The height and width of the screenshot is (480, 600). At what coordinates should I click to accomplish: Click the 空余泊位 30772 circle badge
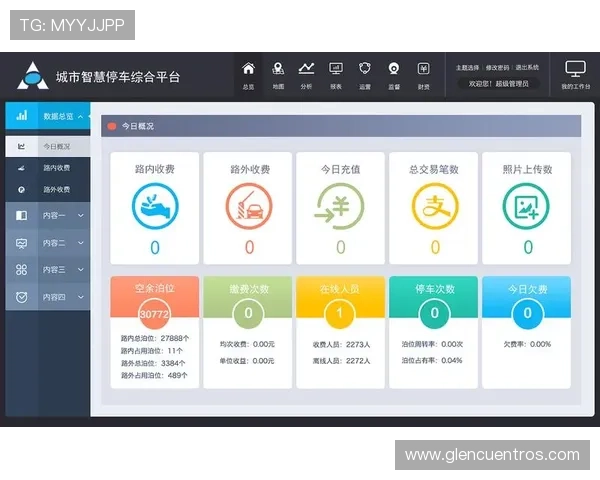point(154,314)
